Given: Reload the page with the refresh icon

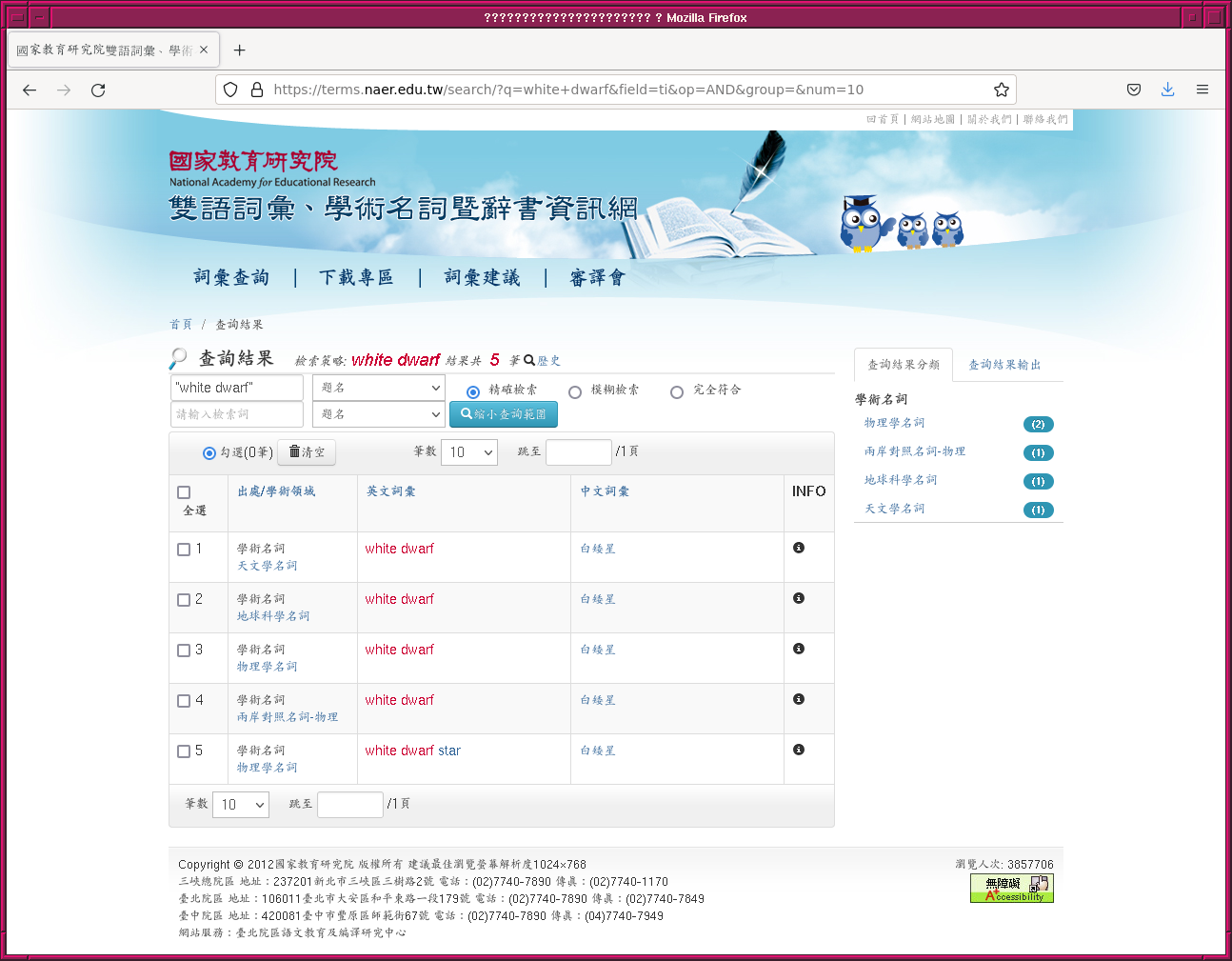Looking at the screenshot, I should tap(98, 90).
